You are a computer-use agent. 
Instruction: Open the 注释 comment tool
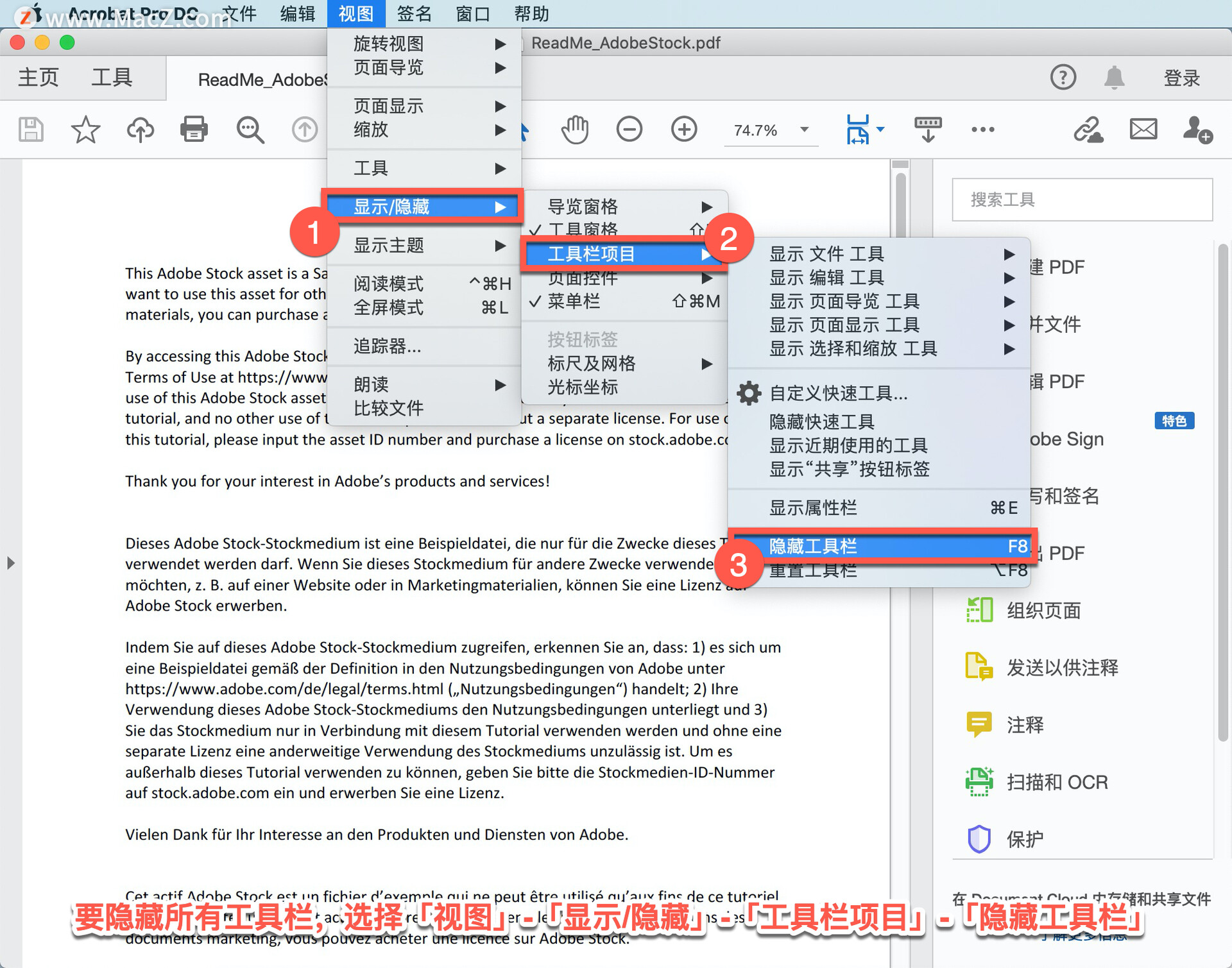[1005, 725]
